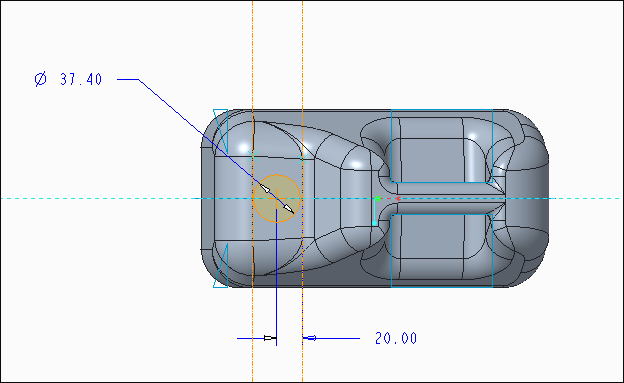Image resolution: width=624 pixels, height=383 pixels.
Task: Click the upper-left cyan triangle marker
Action: coord(220,130)
